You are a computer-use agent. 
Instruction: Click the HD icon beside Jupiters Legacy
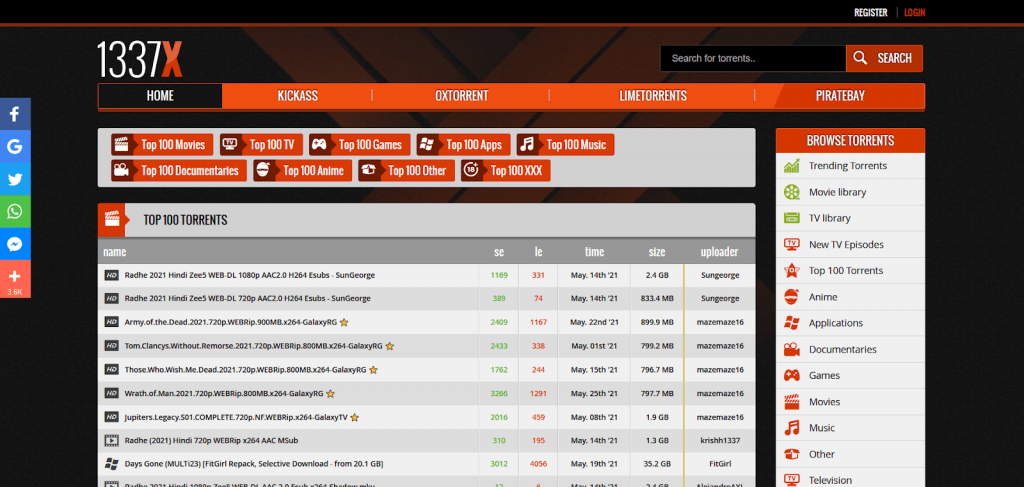(x=112, y=416)
